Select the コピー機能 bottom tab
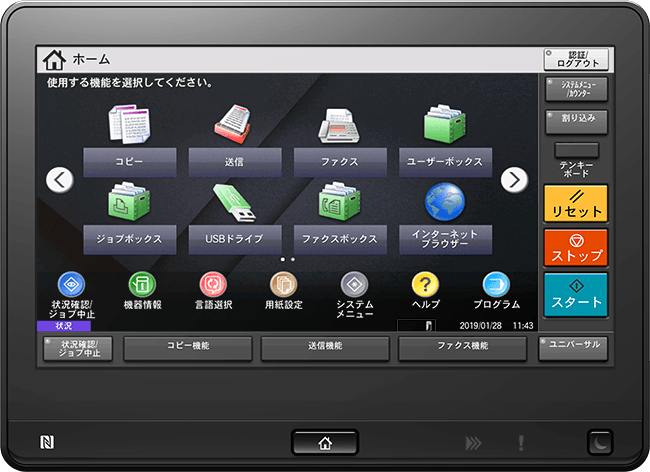Screen dimensions: 650x472 [x=189, y=346]
